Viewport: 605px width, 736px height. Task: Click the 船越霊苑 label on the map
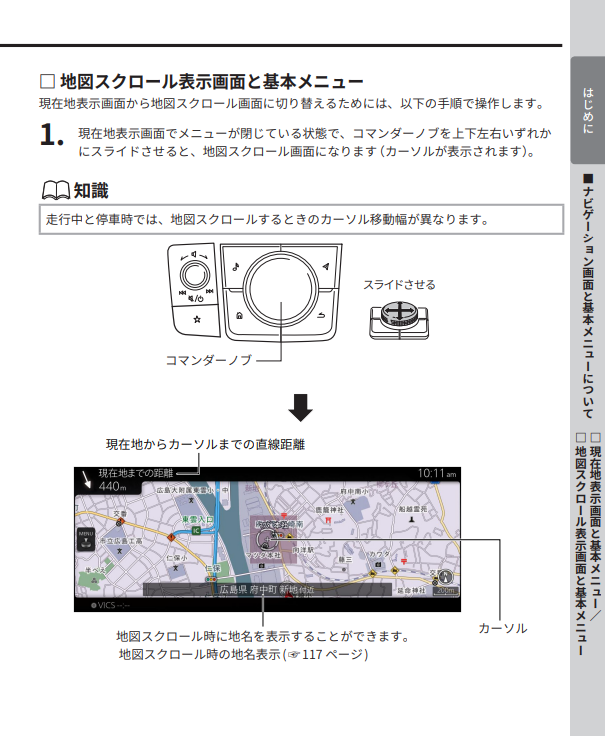[x=413, y=509]
